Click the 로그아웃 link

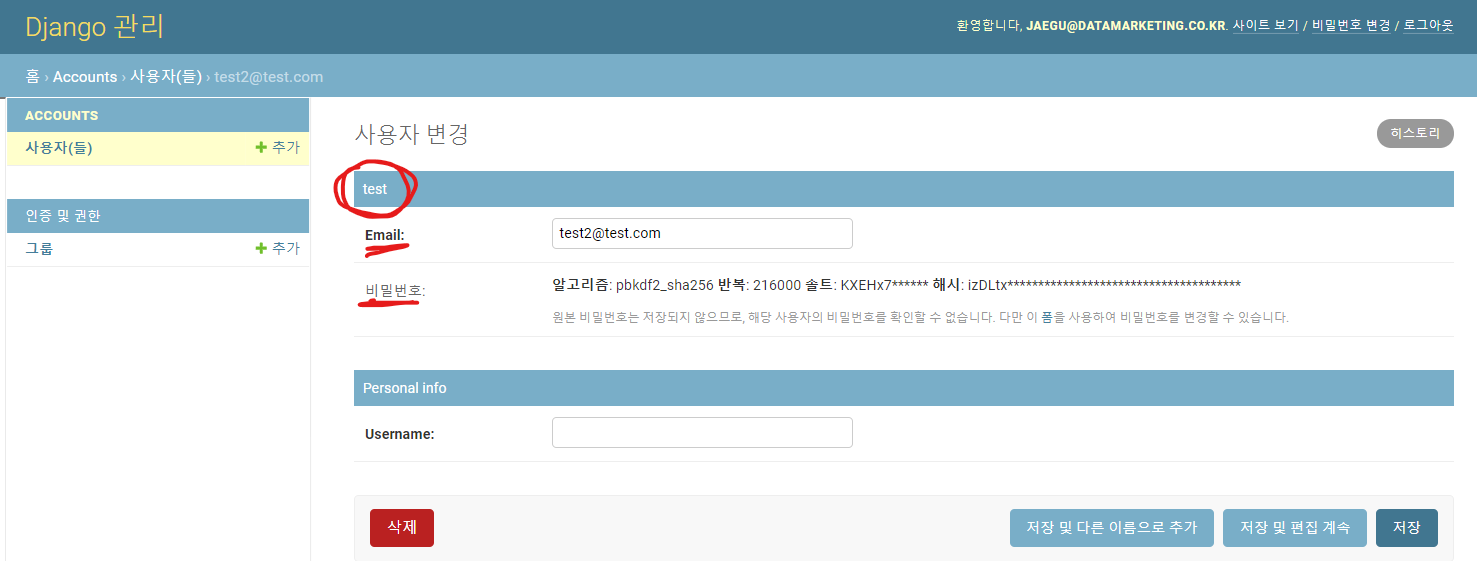tap(1429, 25)
